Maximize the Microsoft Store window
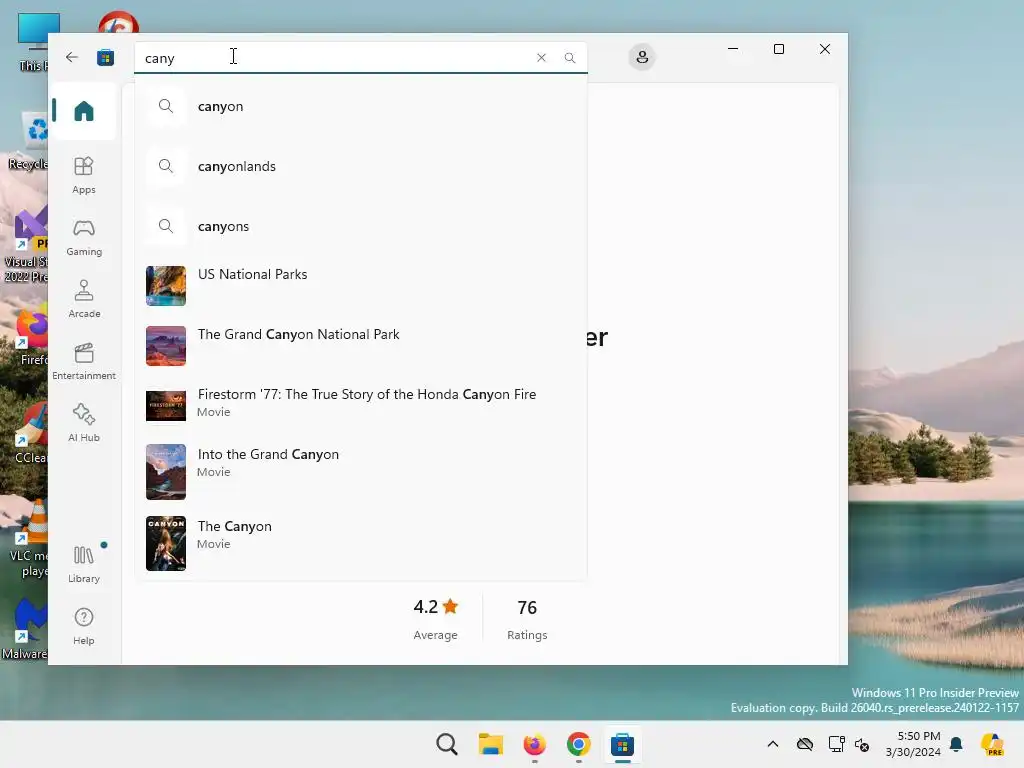1024x768 pixels. [x=778, y=49]
